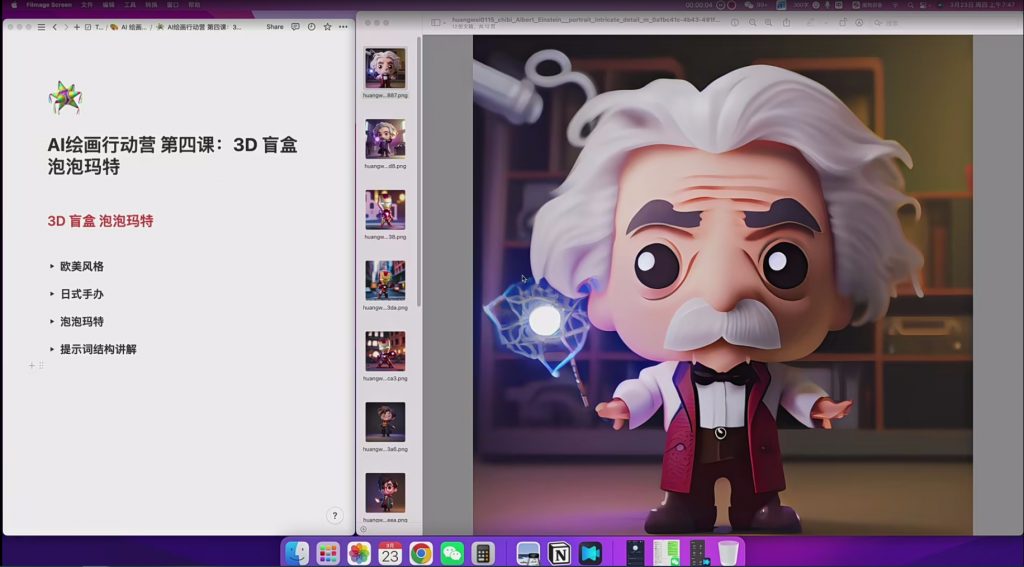Click the Share button in Notion
1024x567 pixels.
275,27
